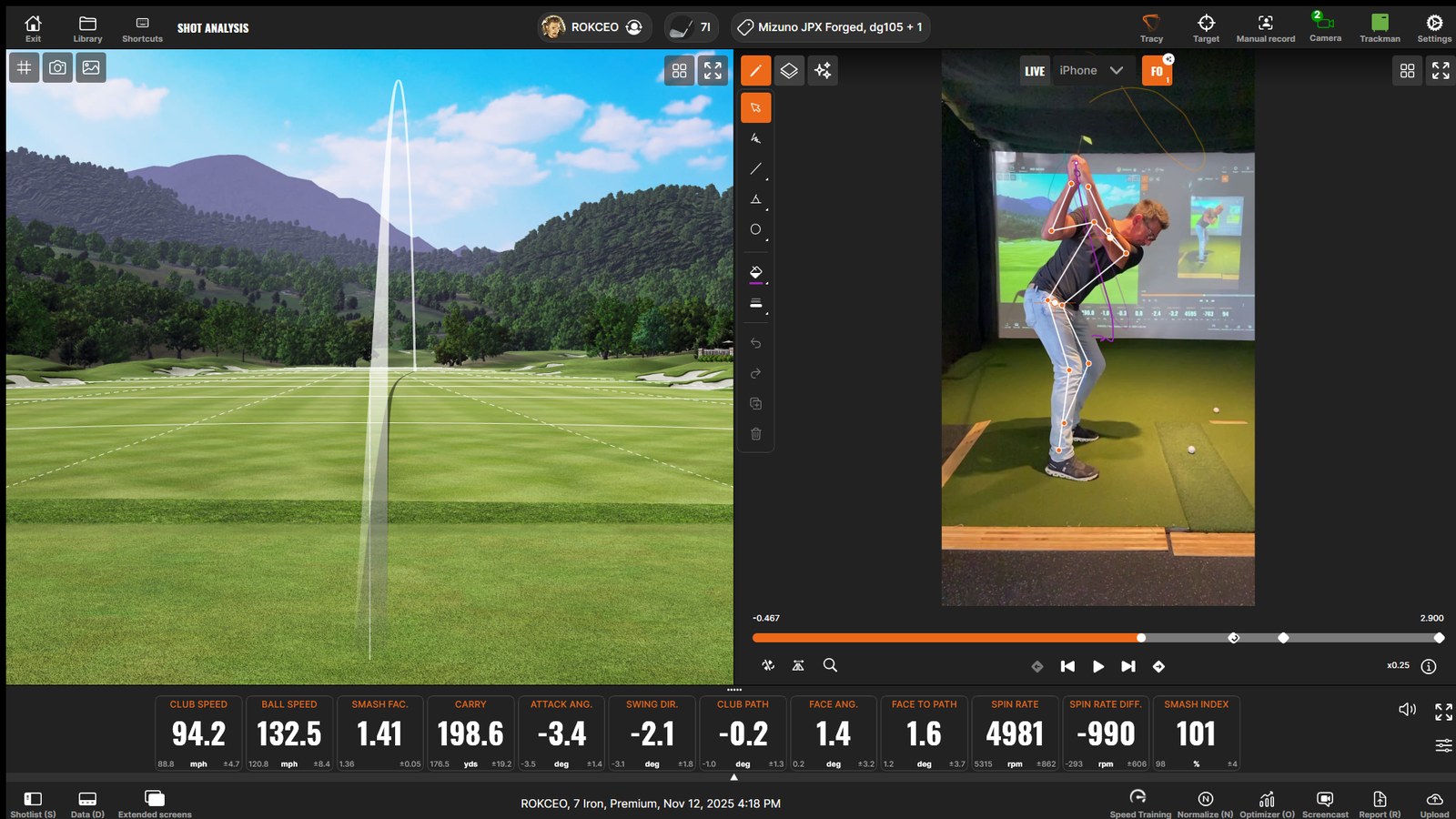The height and width of the screenshot is (819, 1456).
Task: Start a Manual record
Action: [x=1265, y=27]
